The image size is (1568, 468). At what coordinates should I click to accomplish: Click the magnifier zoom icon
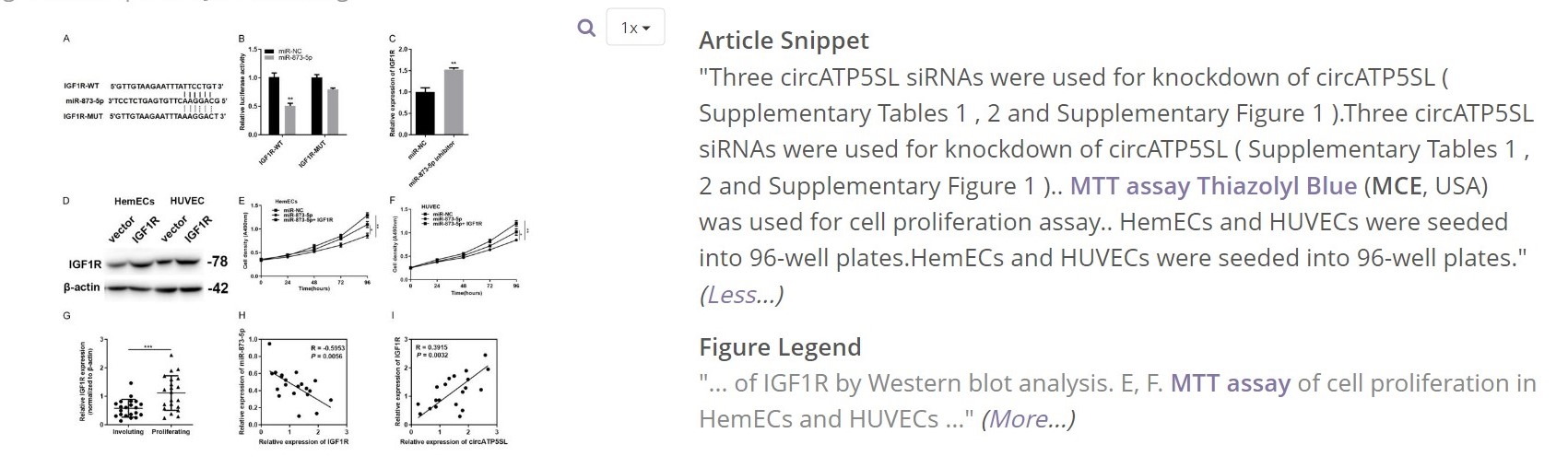[x=586, y=28]
